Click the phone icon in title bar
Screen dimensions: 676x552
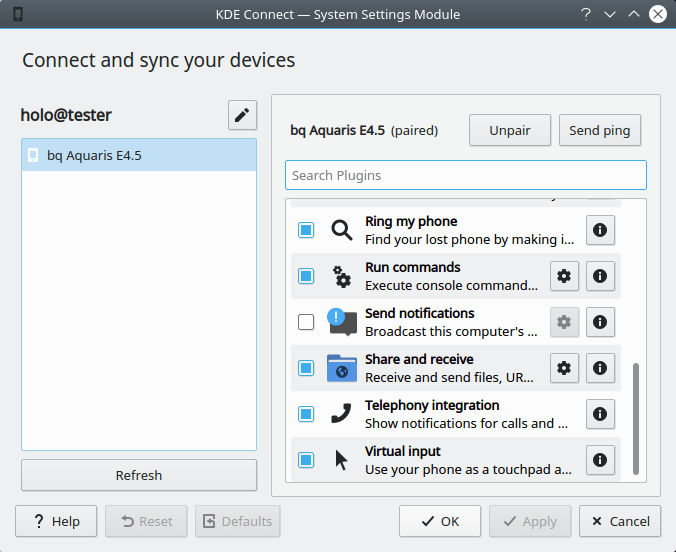point(18,14)
